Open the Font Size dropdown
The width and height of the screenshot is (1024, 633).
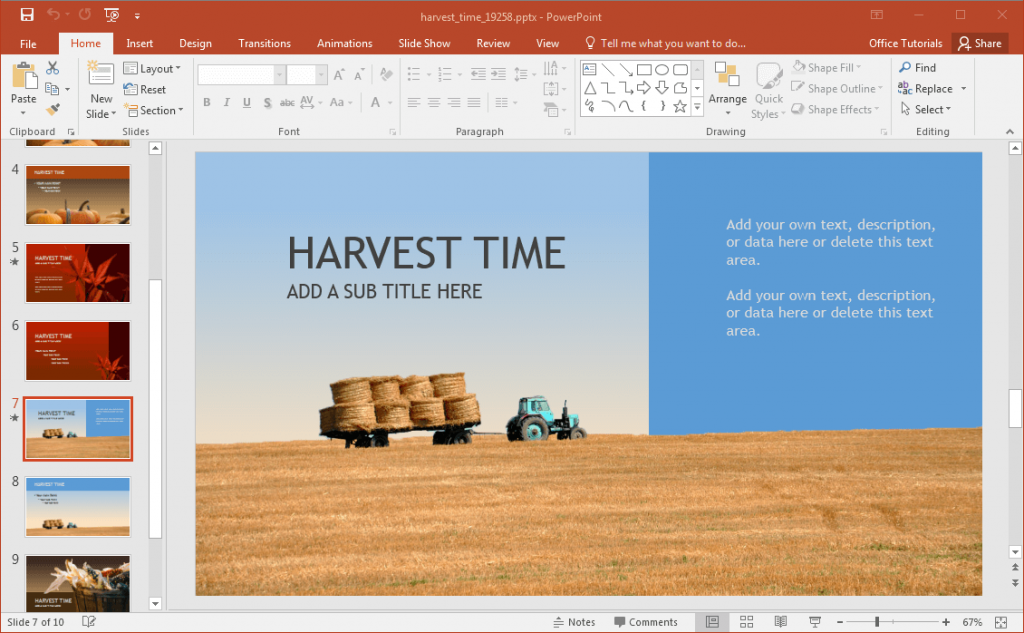point(320,73)
